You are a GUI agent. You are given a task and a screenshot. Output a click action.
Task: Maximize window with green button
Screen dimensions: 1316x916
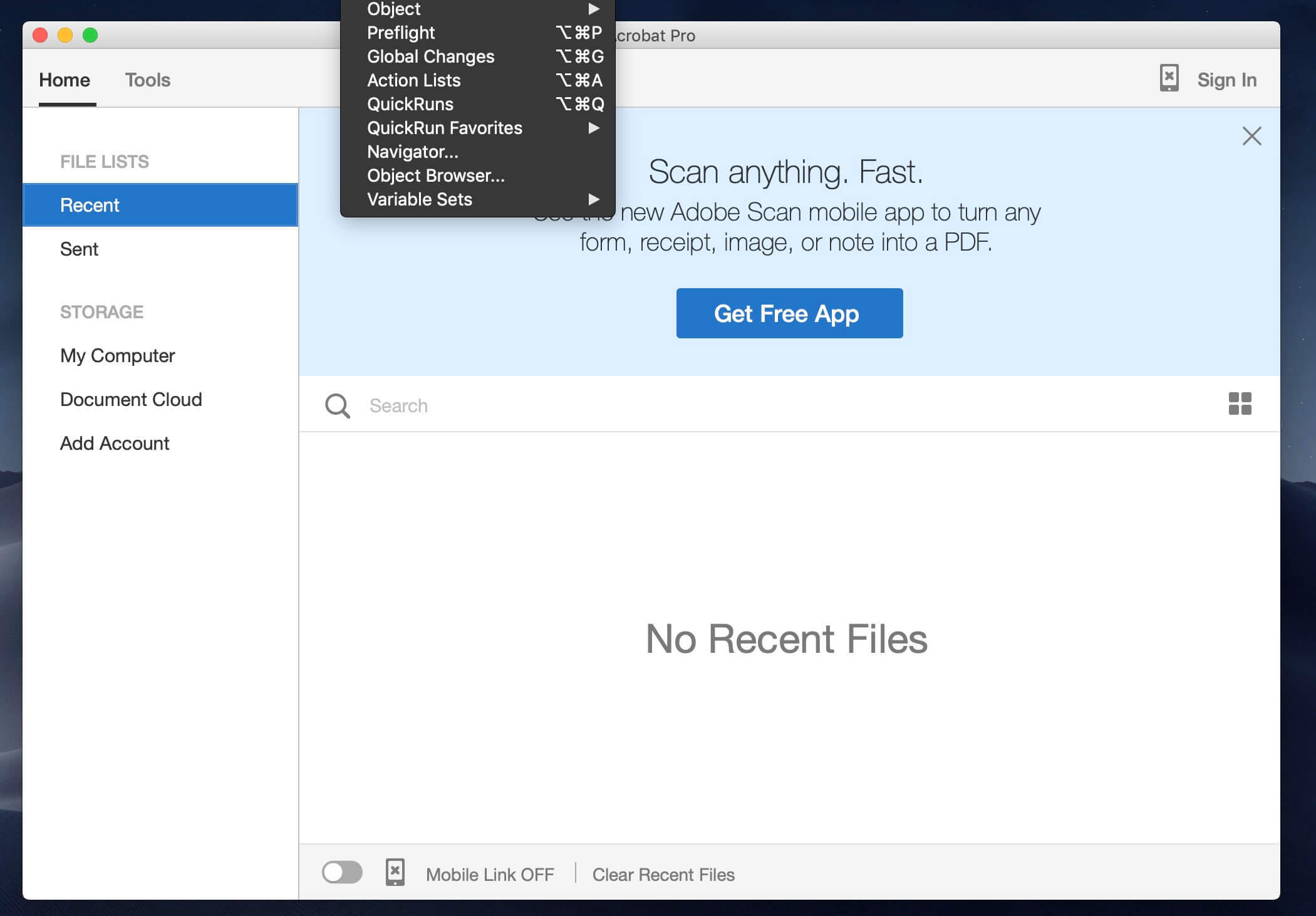[90, 35]
